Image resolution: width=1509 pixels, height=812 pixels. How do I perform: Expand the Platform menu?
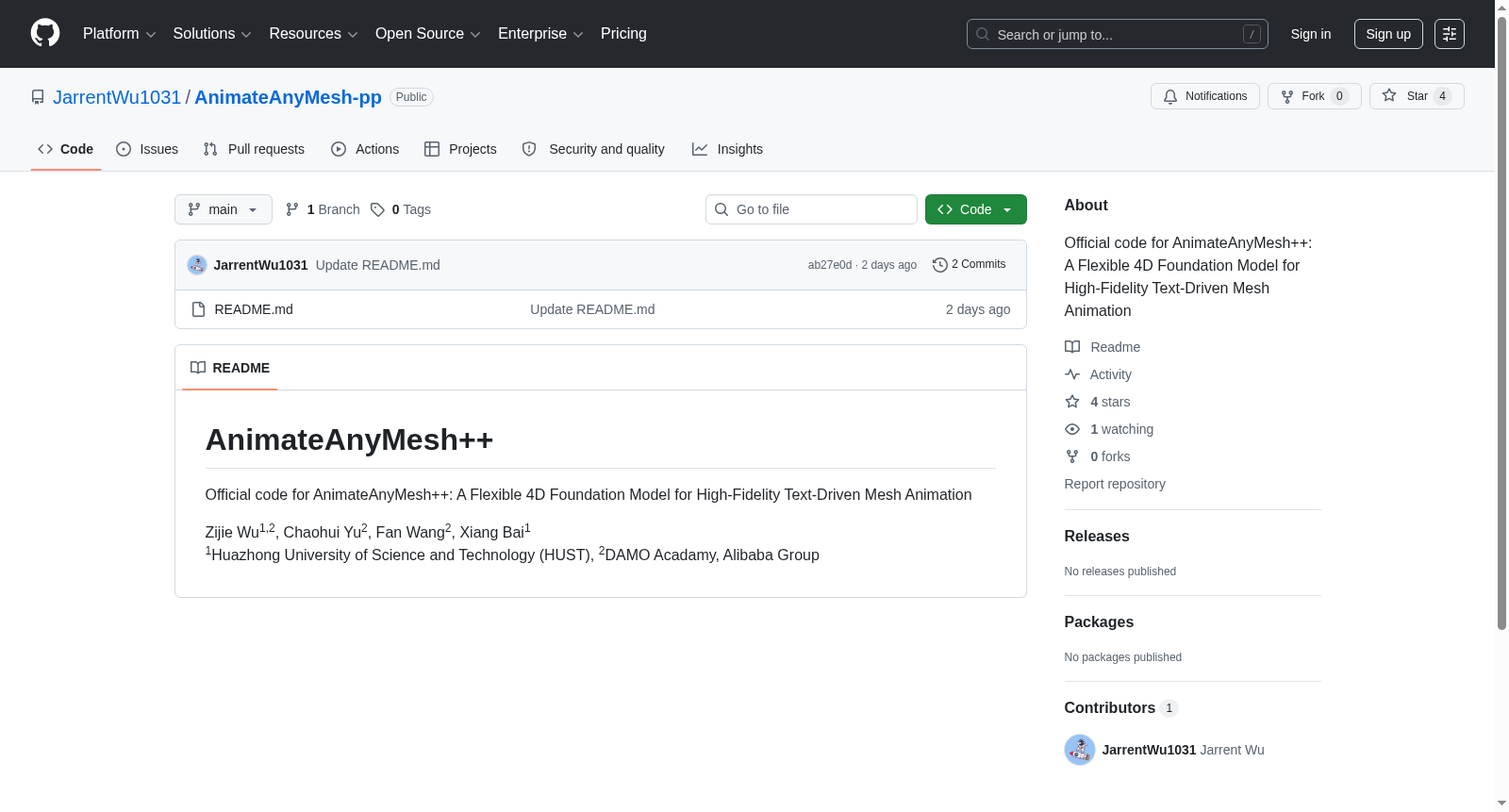click(120, 34)
